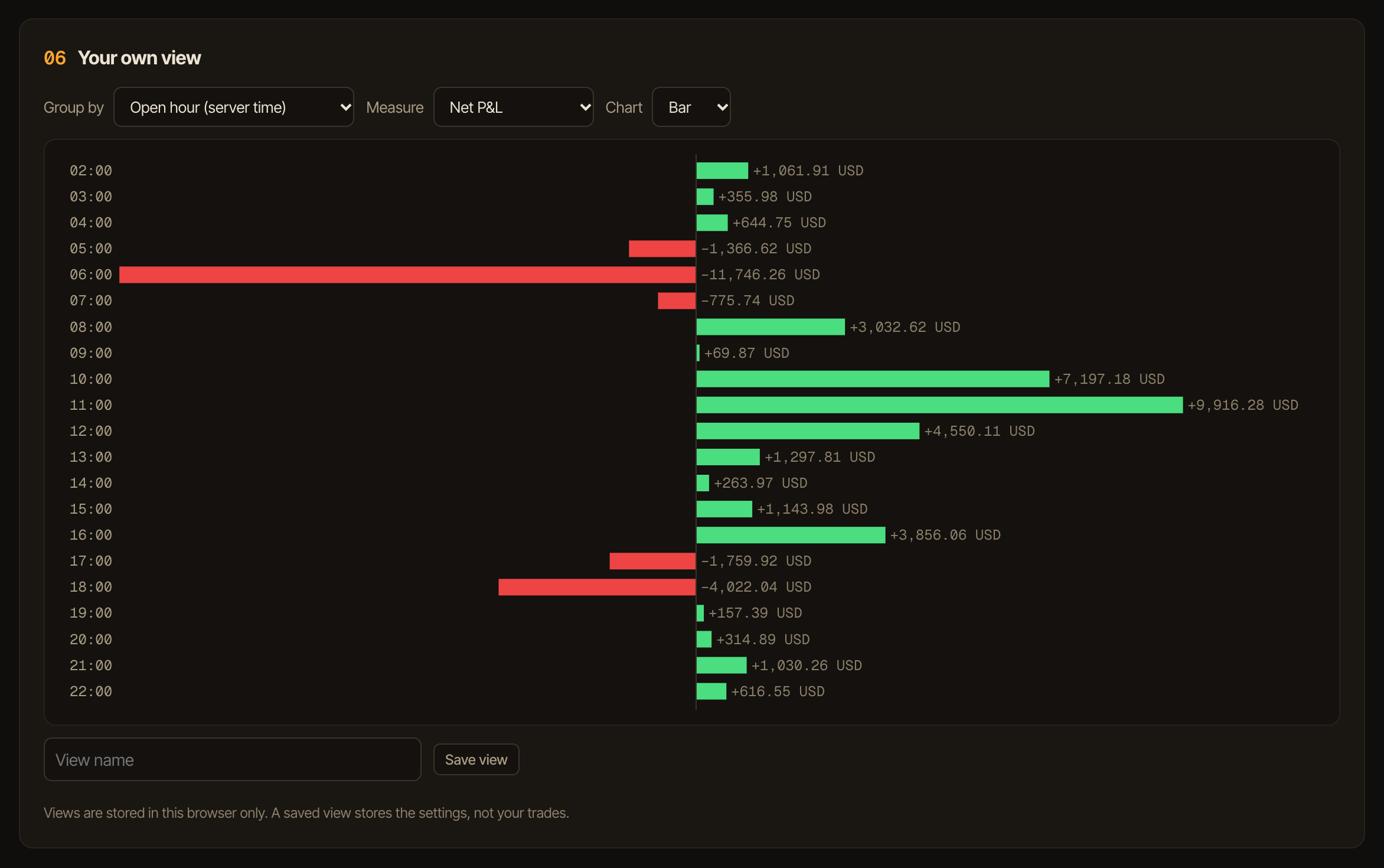Click the value +69.87 USD

pos(747,353)
